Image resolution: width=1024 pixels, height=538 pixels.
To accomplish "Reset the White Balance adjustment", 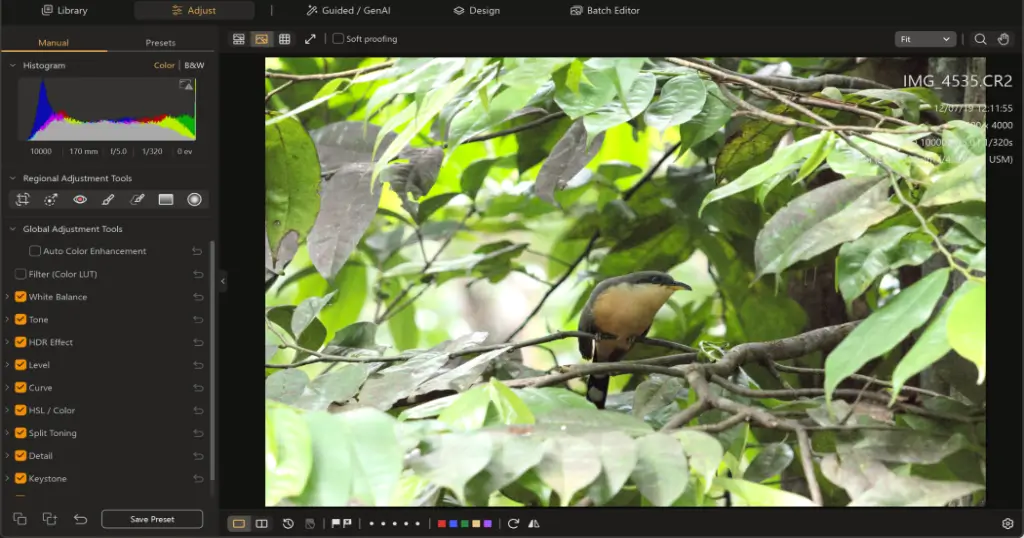I will coord(198,297).
